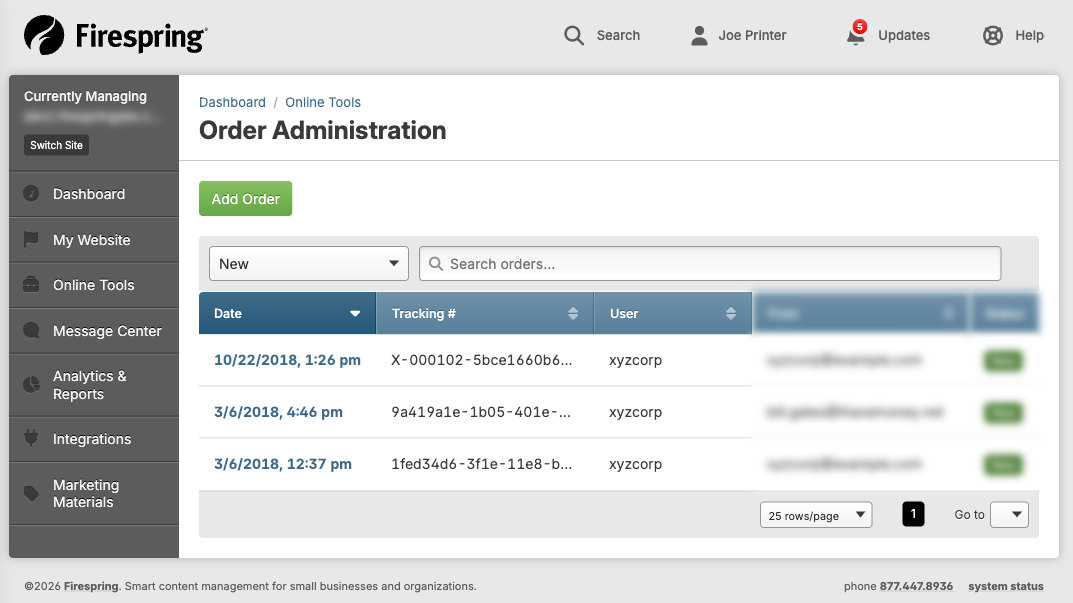Open Online Tools in the sidebar menu
The width and height of the screenshot is (1073, 603).
[x=94, y=285]
